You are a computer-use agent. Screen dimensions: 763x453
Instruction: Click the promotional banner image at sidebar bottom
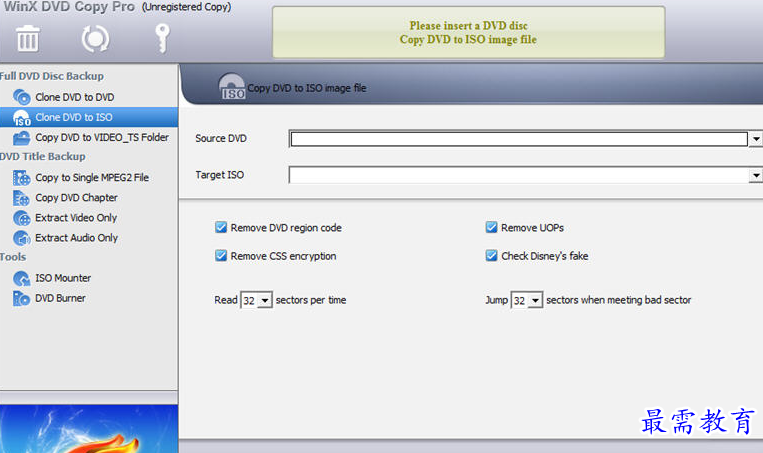click(89, 429)
